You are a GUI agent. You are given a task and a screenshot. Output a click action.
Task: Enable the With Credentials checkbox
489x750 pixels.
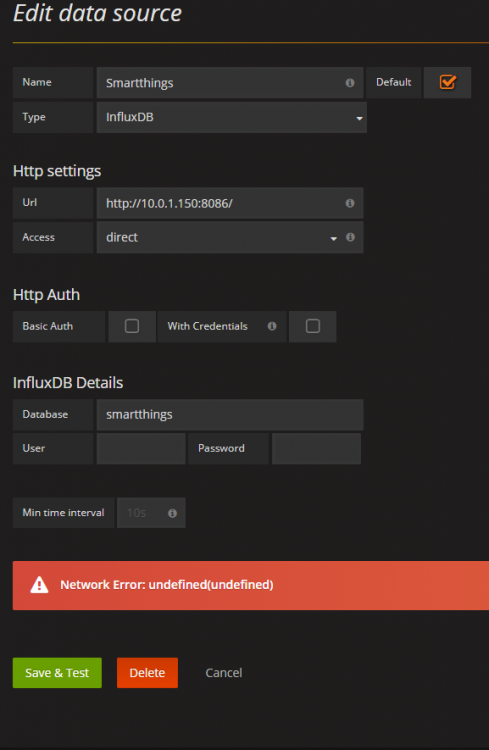tap(312, 326)
